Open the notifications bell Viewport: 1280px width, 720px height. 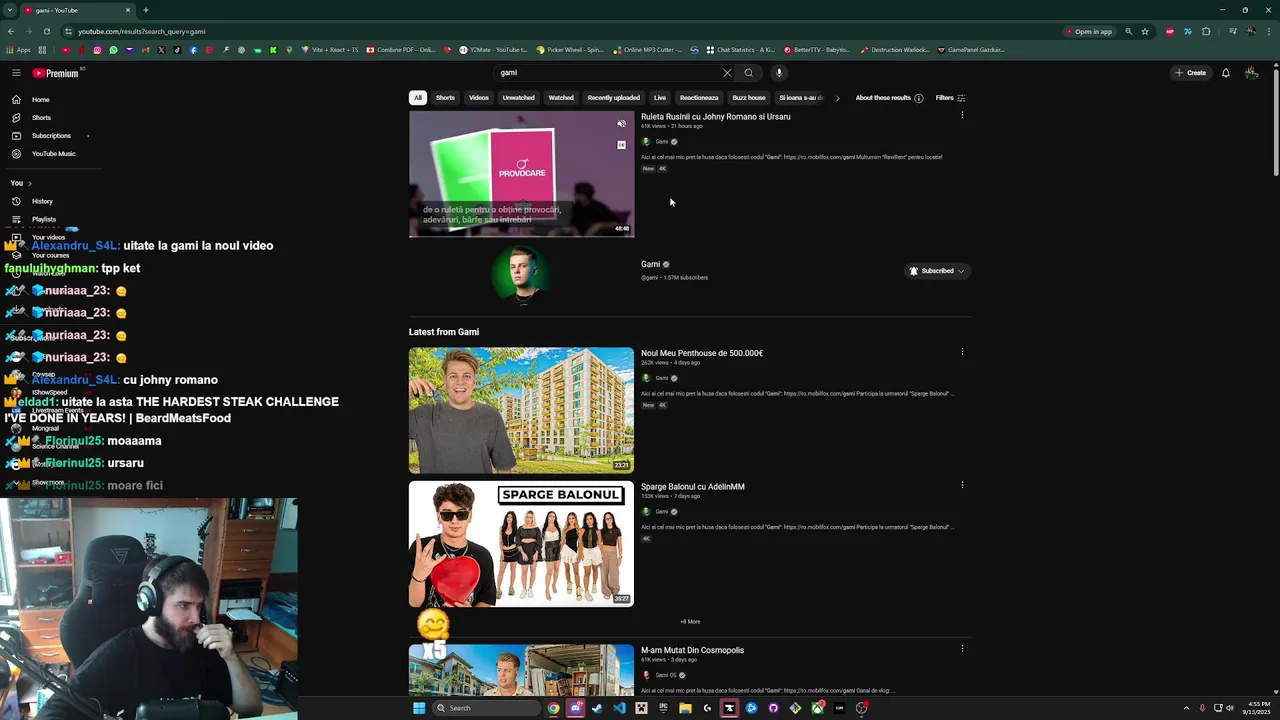pos(1225,73)
